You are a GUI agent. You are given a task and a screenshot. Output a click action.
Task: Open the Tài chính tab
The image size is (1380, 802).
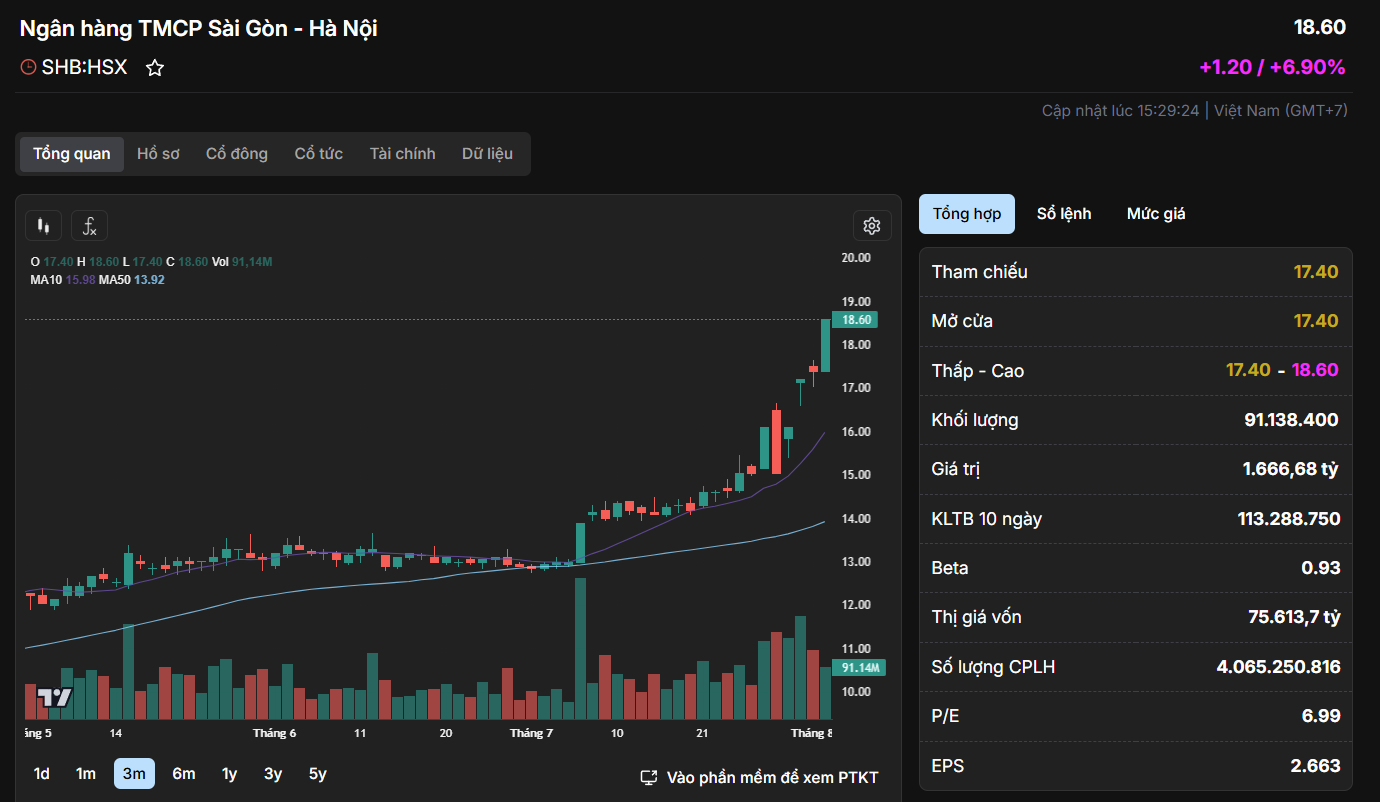402,154
